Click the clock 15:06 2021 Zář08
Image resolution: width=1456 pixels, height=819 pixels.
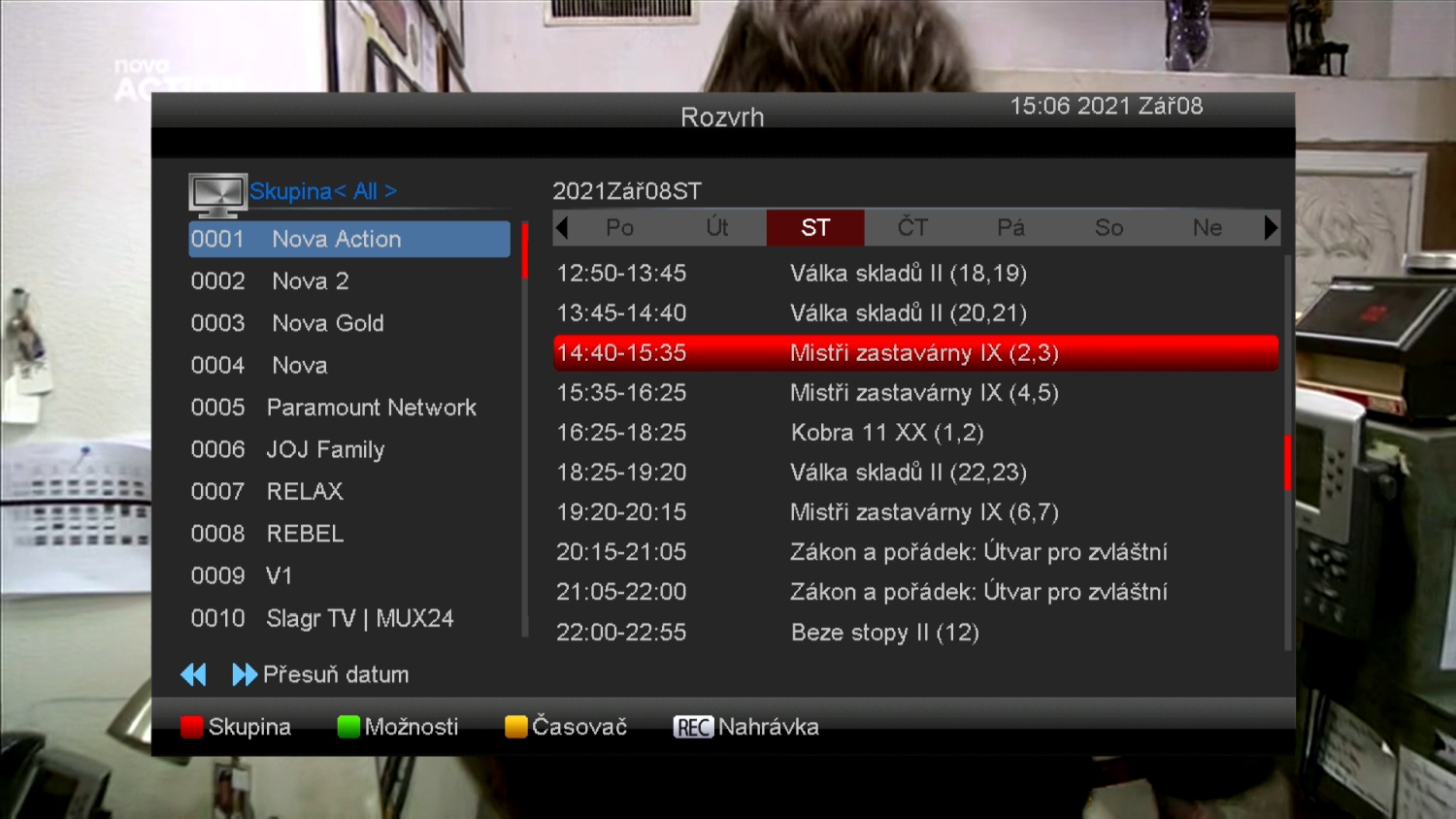click(1107, 106)
